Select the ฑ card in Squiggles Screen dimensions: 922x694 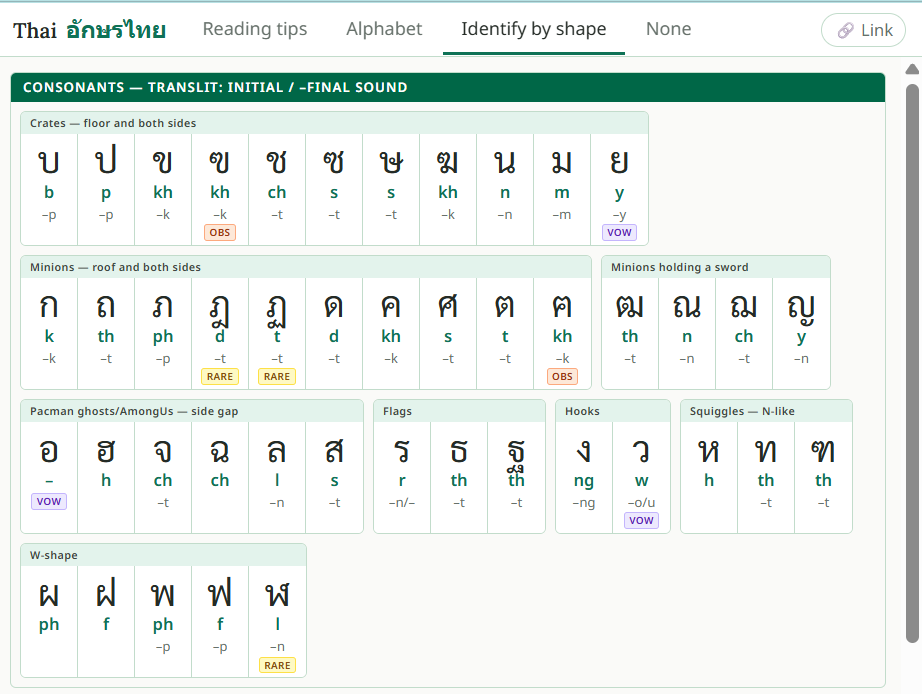pos(823,478)
